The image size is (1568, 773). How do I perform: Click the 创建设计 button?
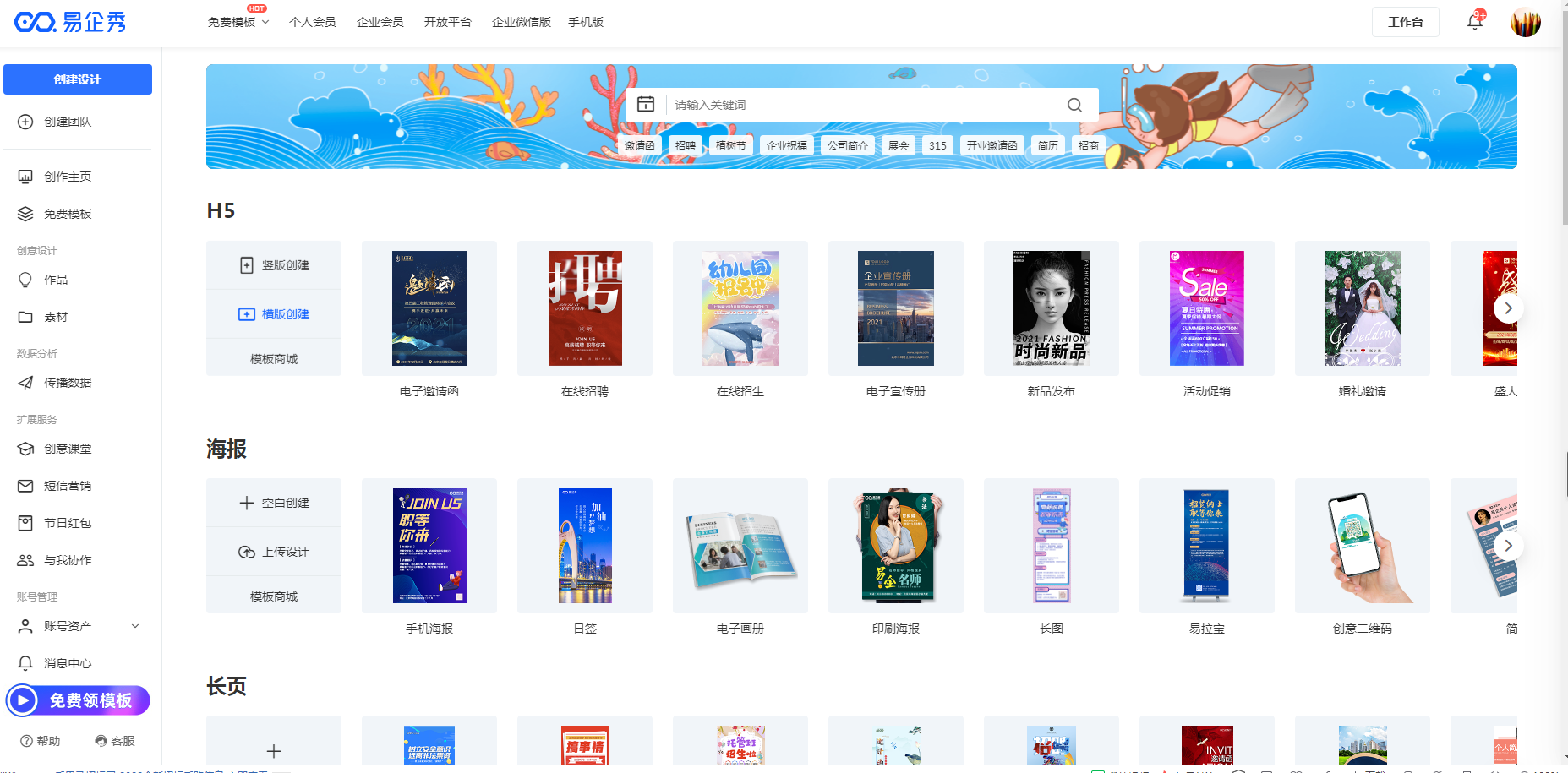point(78,79)
